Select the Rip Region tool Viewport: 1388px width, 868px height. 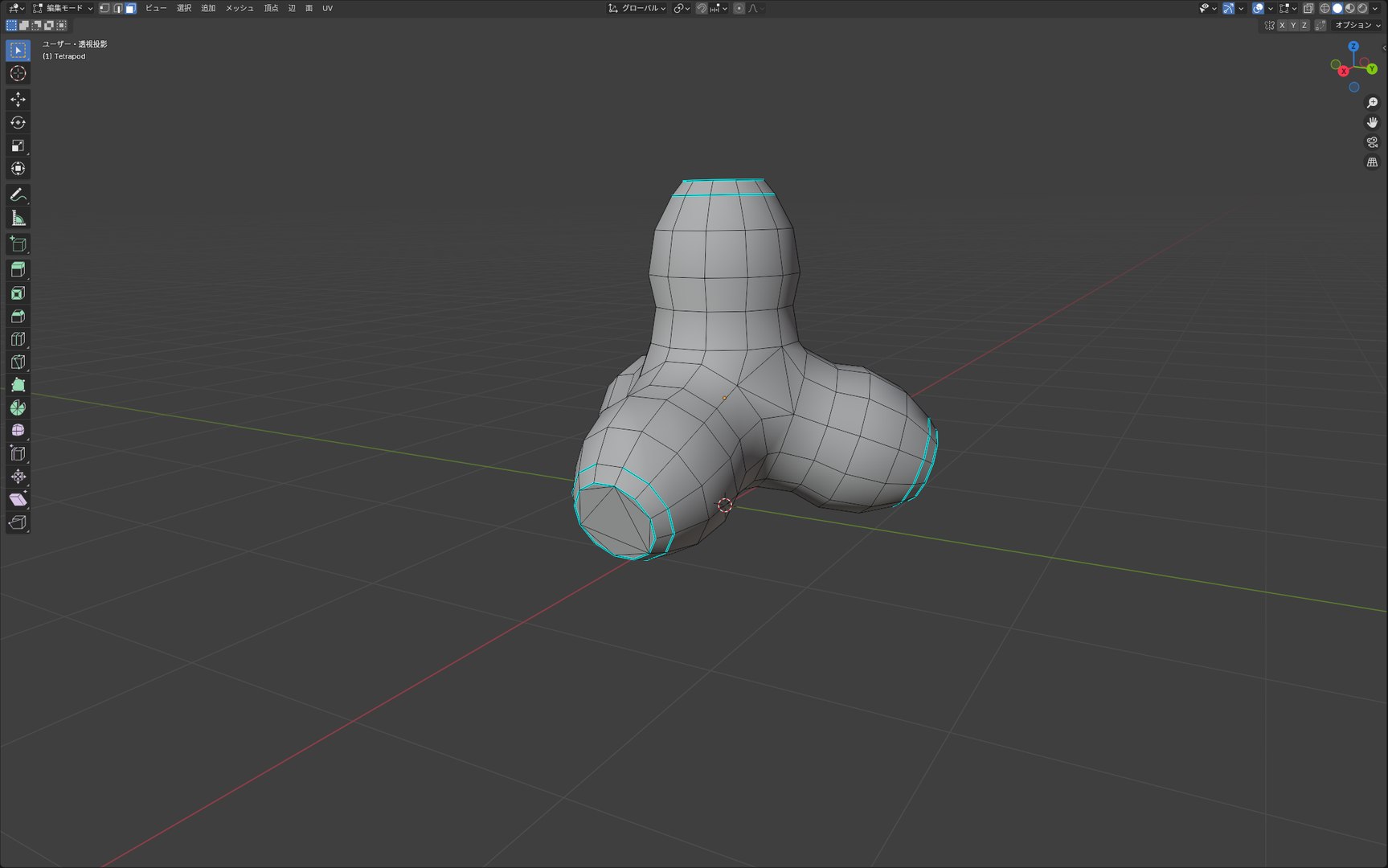[x=18, y=523]
